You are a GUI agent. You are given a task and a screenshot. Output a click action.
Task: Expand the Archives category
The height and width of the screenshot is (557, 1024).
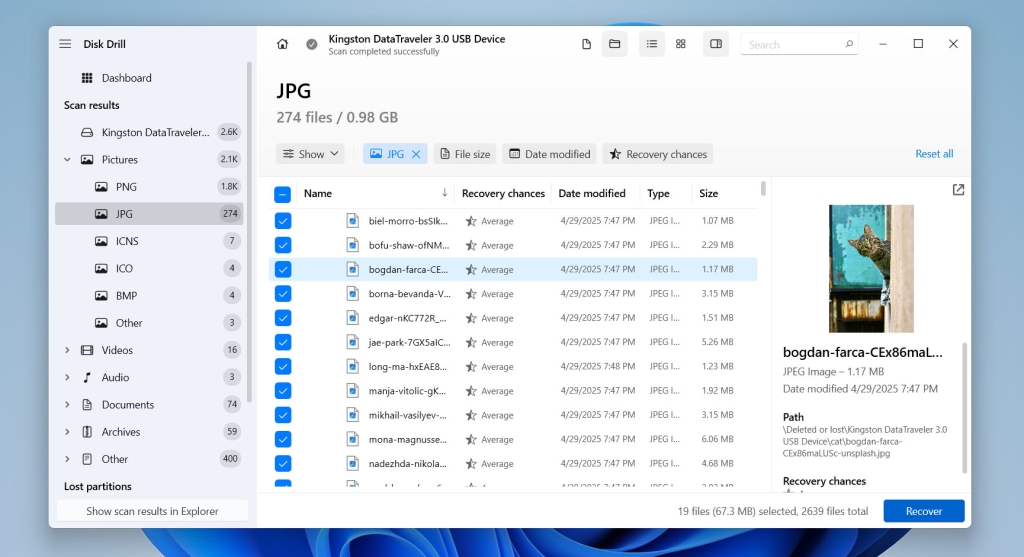point(67,432)
